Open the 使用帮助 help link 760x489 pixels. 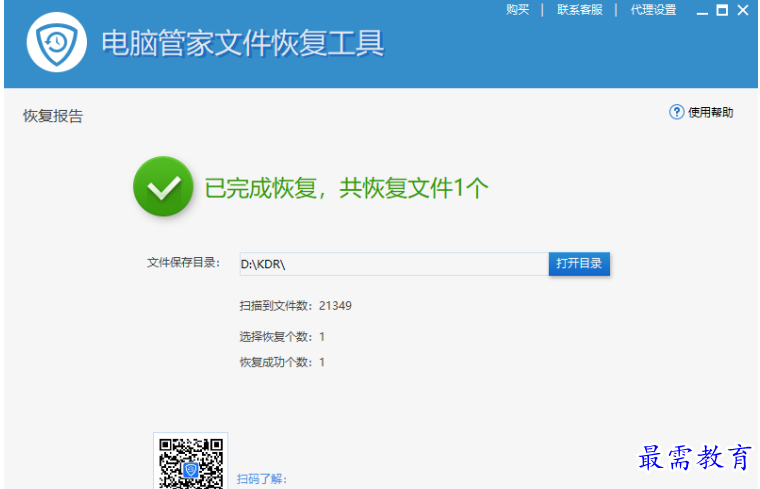pos(711,112)
